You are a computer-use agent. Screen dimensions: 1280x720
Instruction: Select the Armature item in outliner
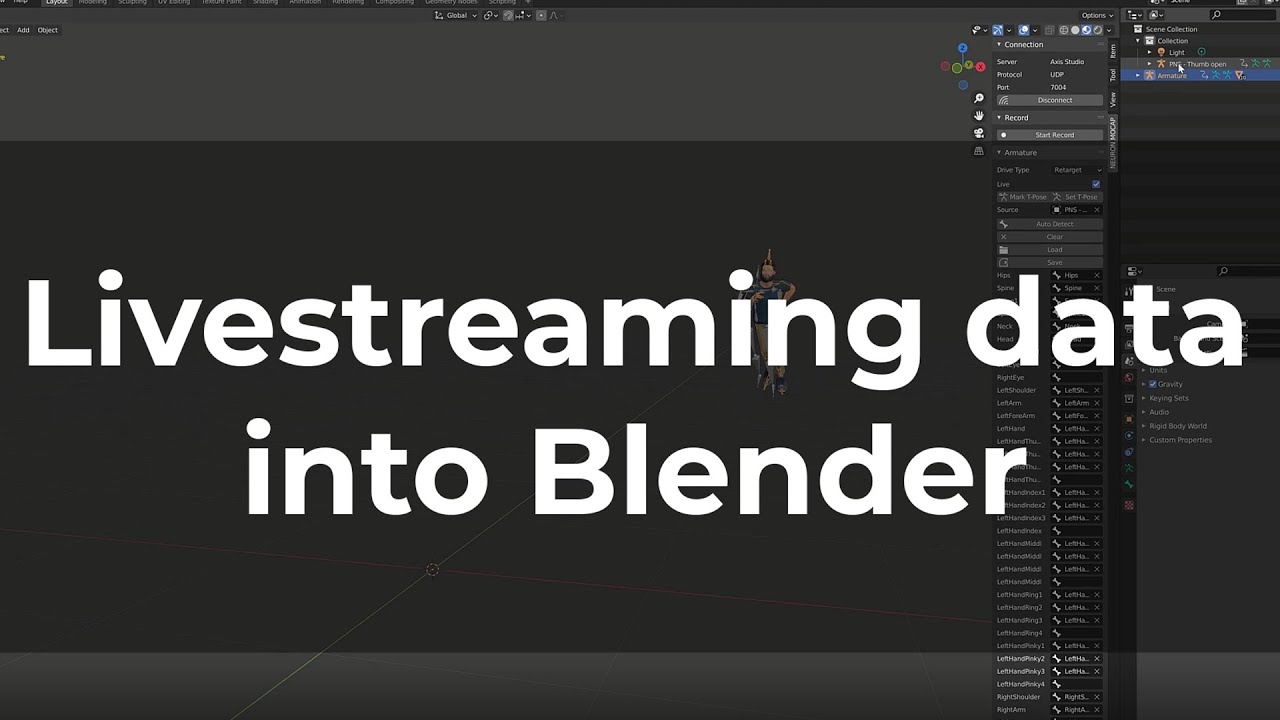click(x=1172, y=75)
